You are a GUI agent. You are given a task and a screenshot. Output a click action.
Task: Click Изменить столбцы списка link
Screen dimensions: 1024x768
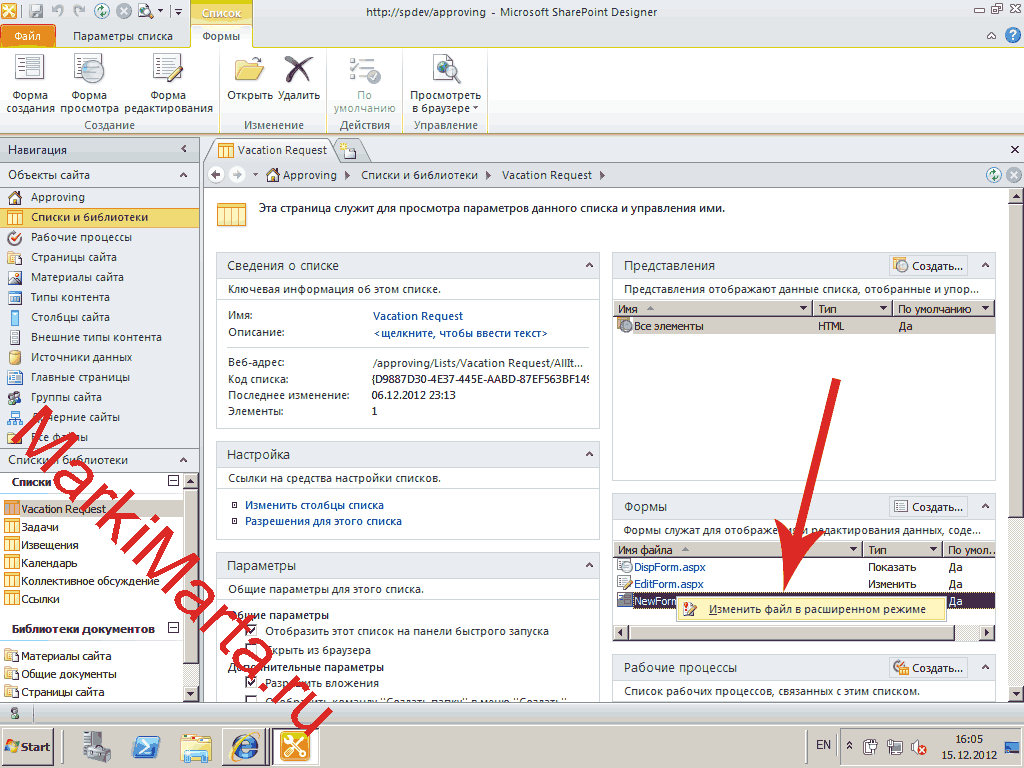point(314,505)
